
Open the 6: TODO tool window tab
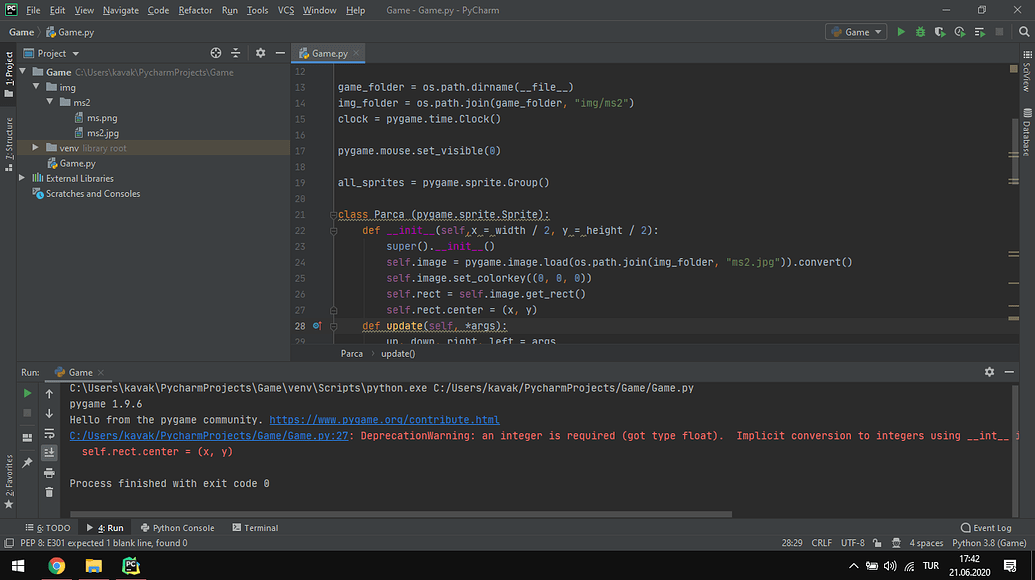coord(48,528)
